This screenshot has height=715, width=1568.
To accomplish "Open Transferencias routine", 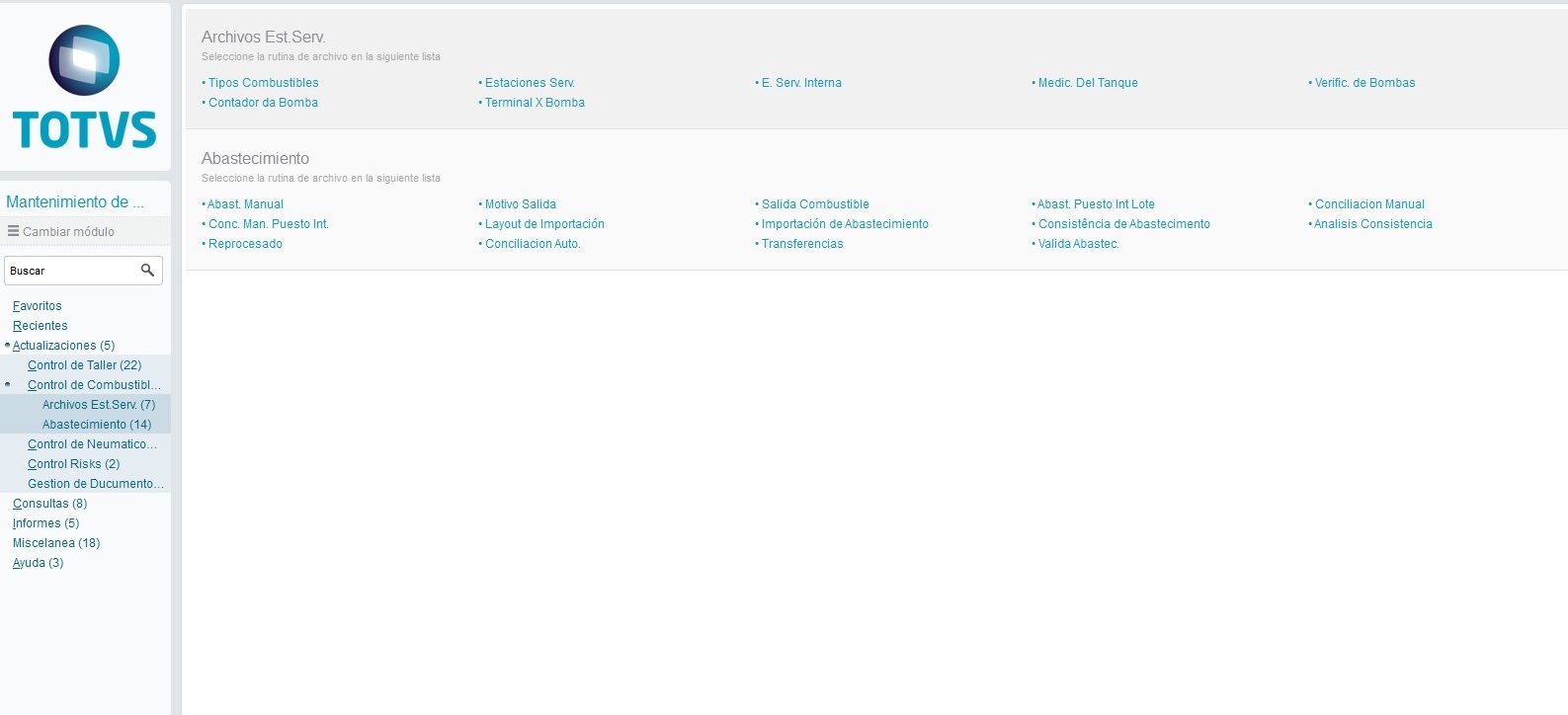I will point(802,244).
